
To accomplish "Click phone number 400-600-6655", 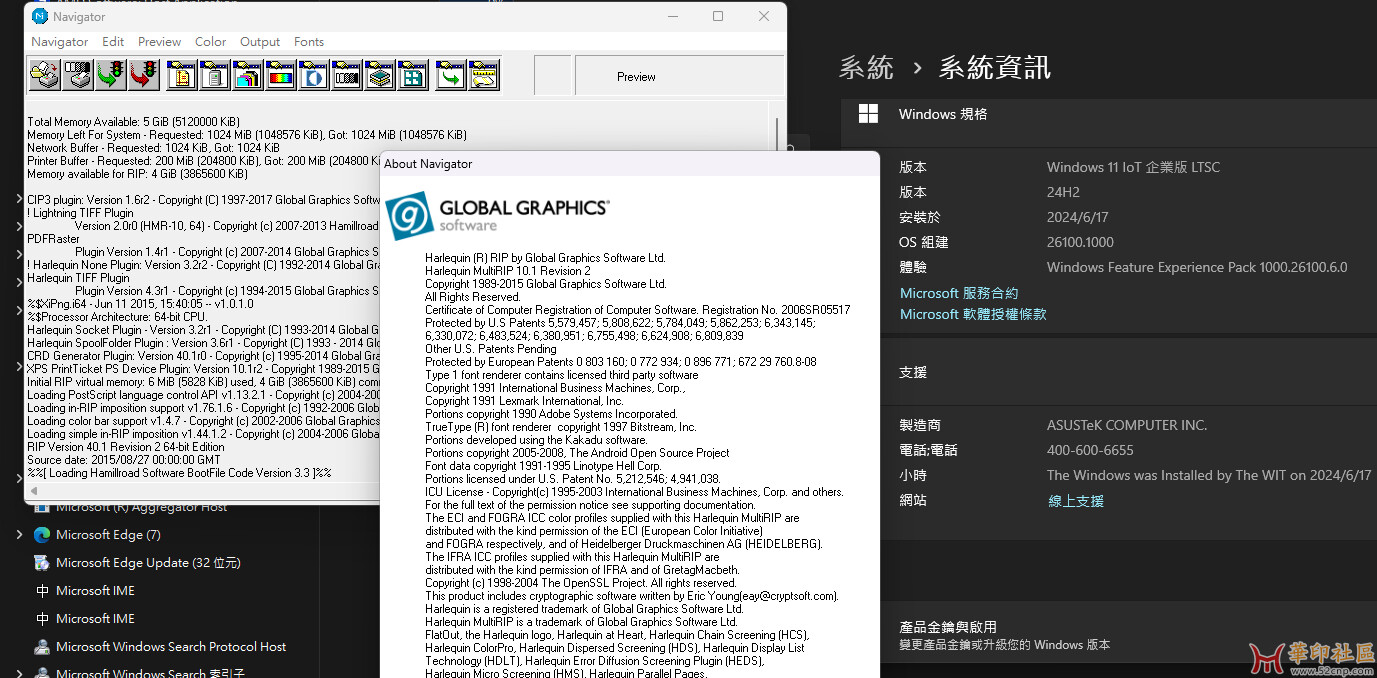I will click(1090, 450).
